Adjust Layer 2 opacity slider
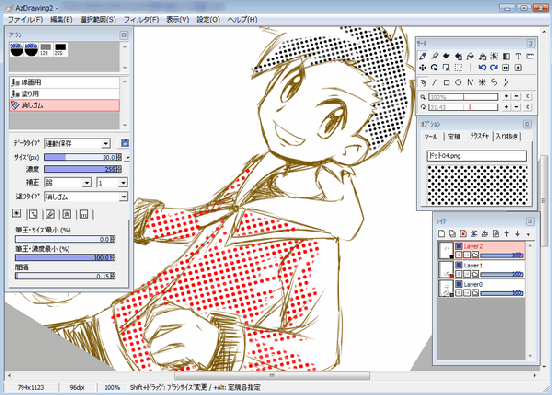Viewport: 552px width, 395px height. pyautogui.click(x=502, y=255)
